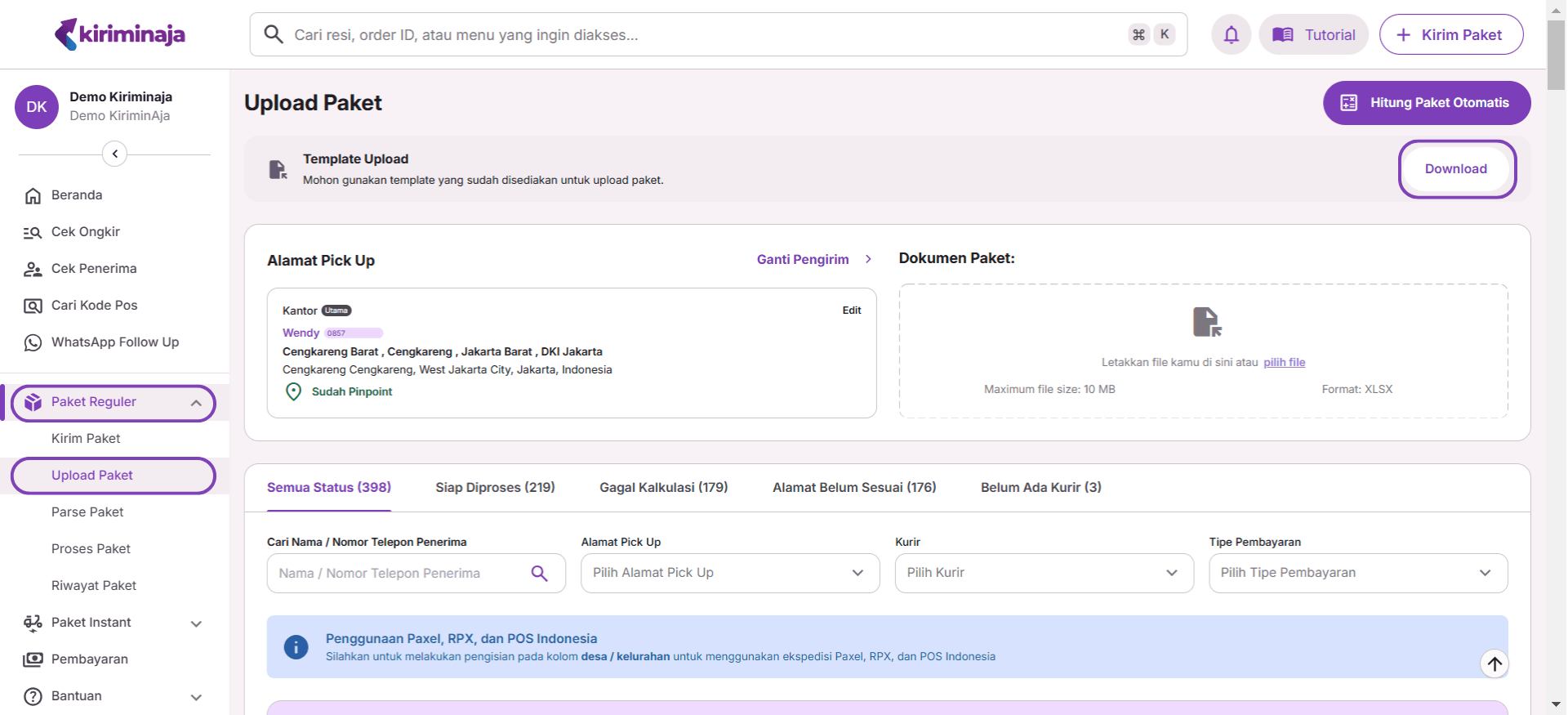Click the scroll-to-top arrow button
The width and height of the screenshot is (1568, 715).
(1494, 664)
